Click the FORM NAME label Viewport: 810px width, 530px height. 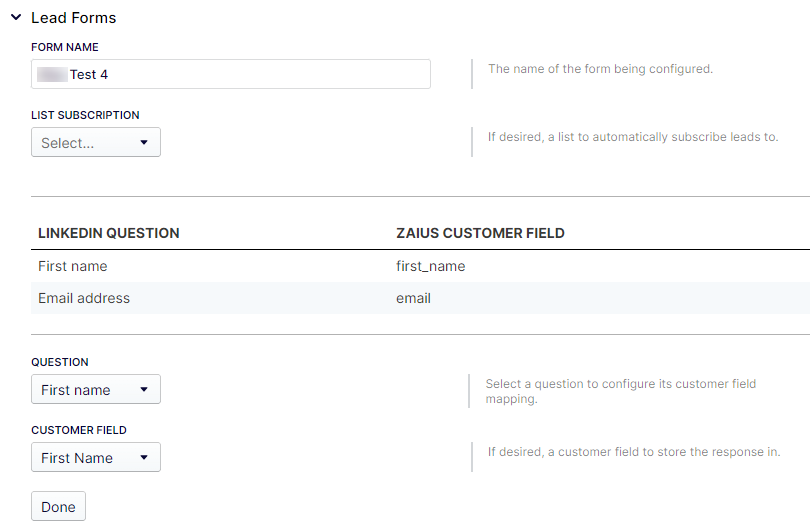tap(65, 47)
